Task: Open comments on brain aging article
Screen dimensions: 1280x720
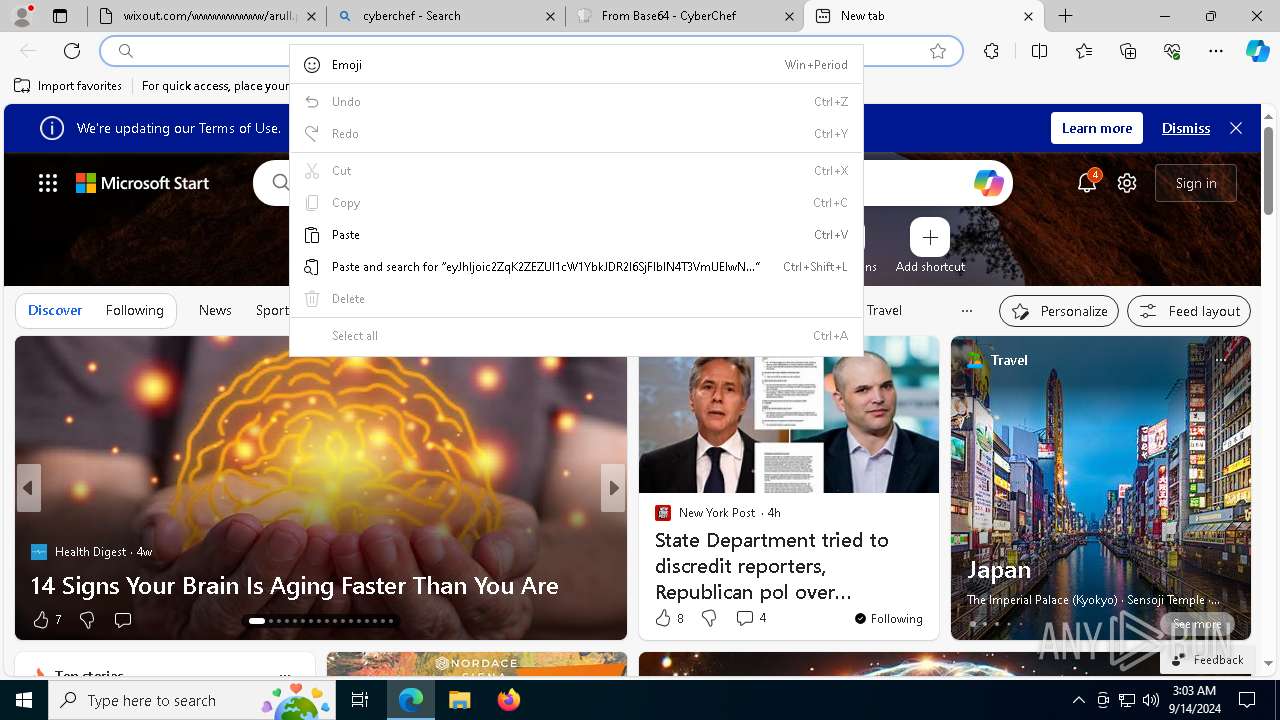Action: pos(123,620)
